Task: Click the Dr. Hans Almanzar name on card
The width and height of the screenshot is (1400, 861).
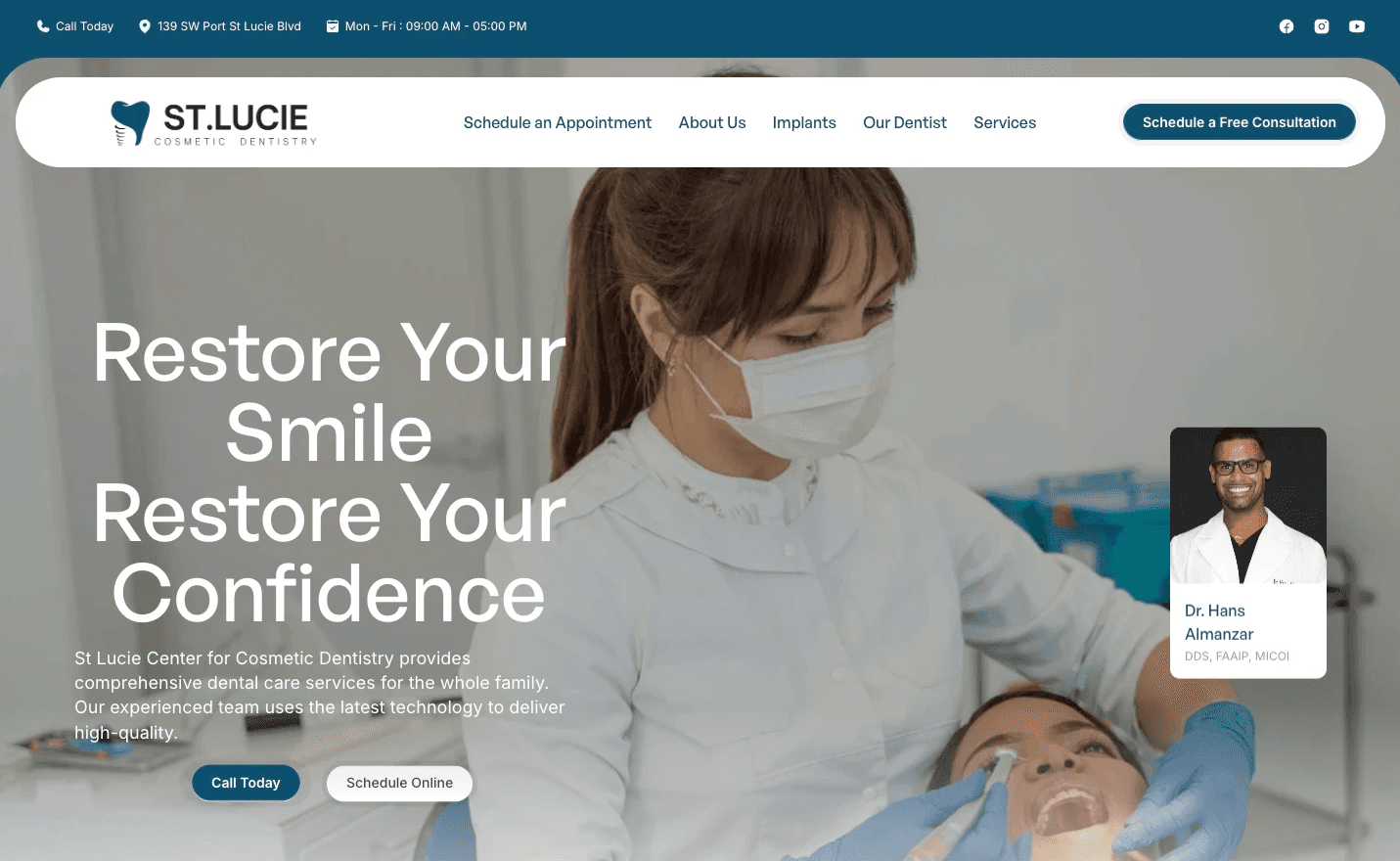Action: [x=1219, y=622]
